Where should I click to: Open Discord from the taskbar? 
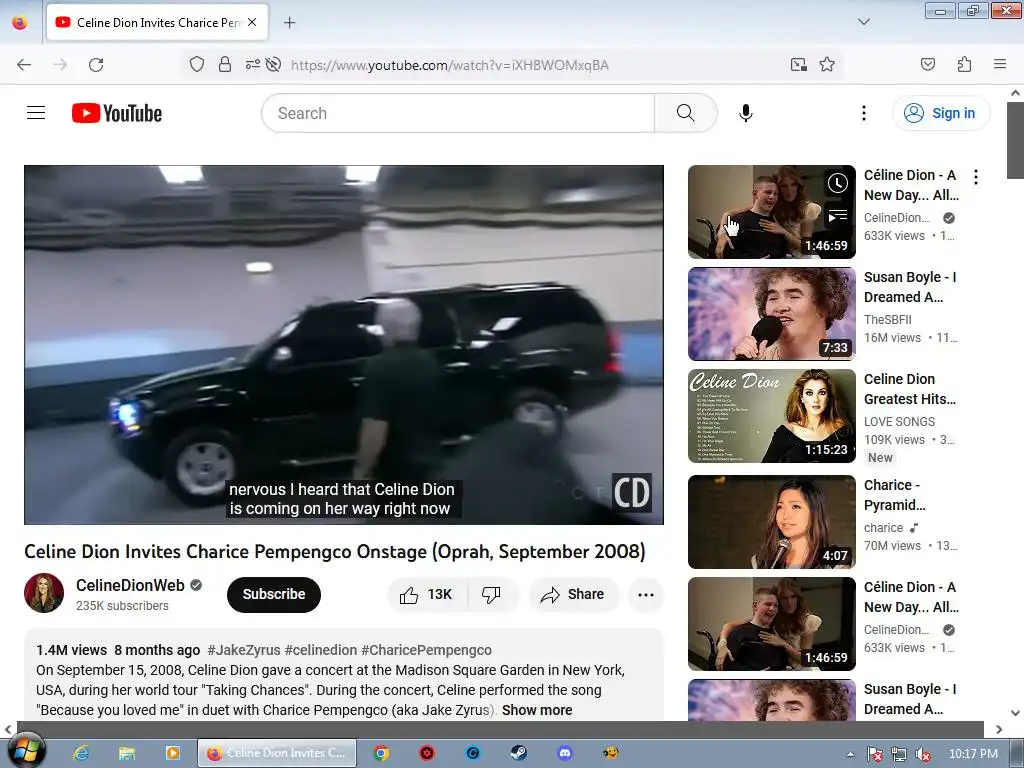[565, 753]
